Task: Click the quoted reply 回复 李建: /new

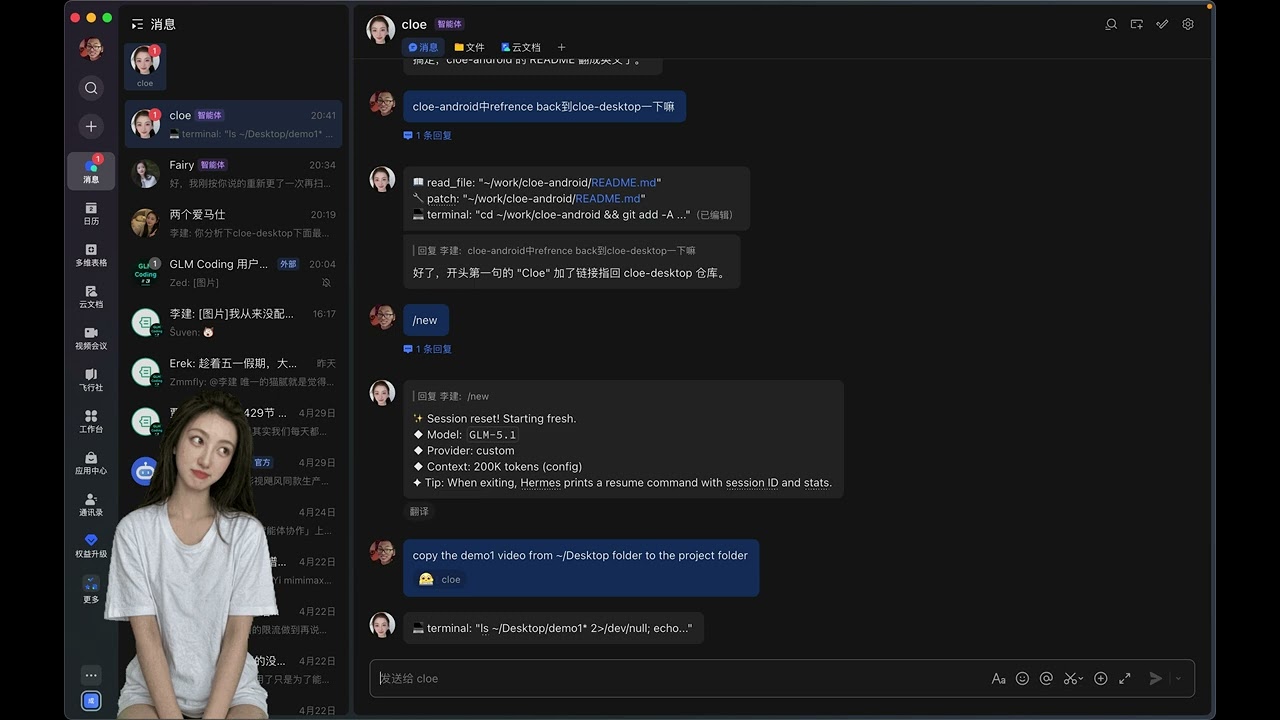Action: coord(453,396)
